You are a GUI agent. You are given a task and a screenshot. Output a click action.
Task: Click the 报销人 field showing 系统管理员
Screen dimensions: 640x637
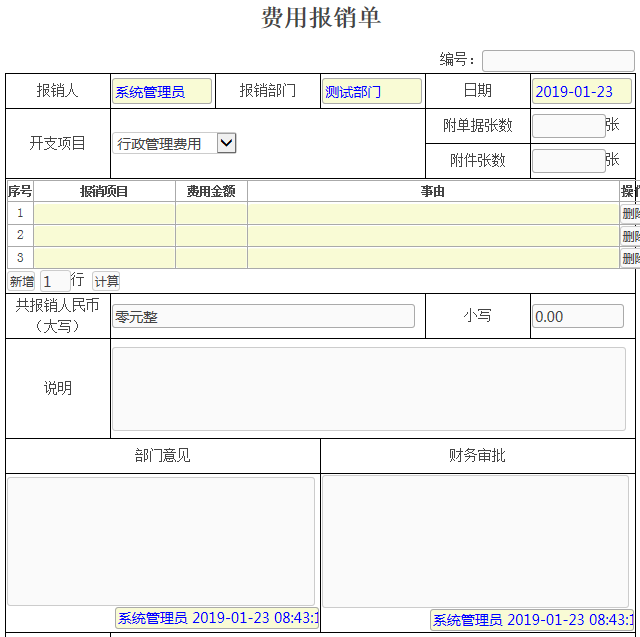click(x=162, y=91)
